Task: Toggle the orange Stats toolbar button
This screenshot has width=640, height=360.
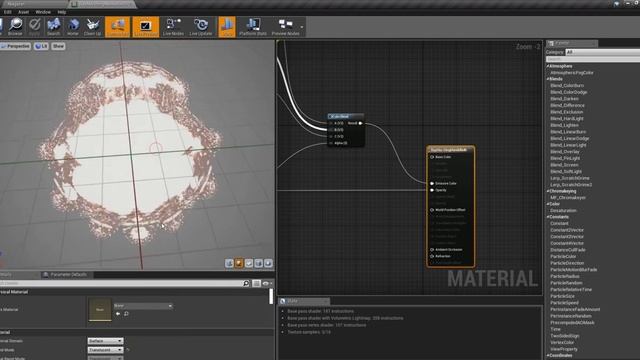Action: [227, 27]
